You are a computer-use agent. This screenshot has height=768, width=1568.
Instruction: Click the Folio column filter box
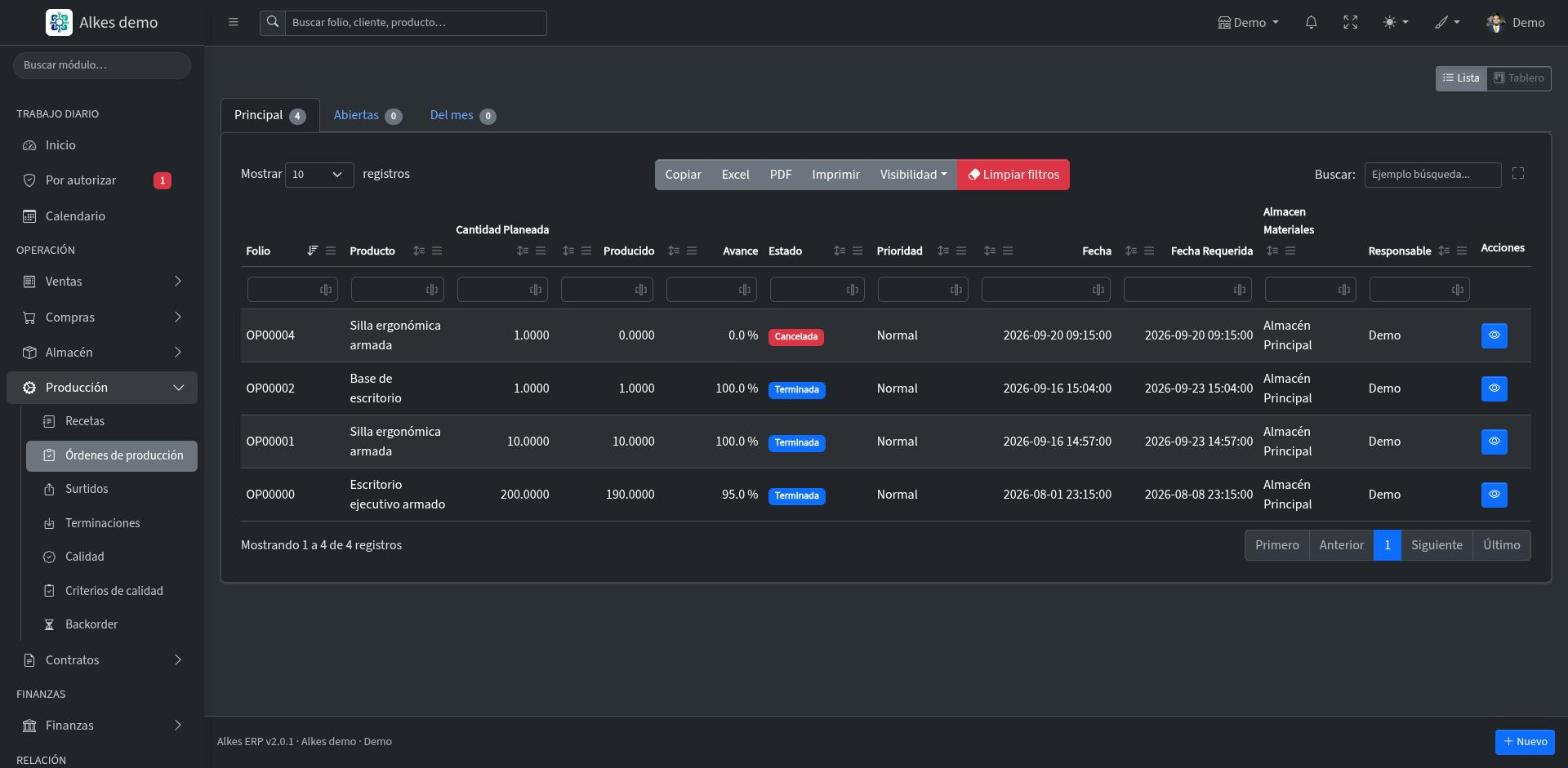pos(292,289)
